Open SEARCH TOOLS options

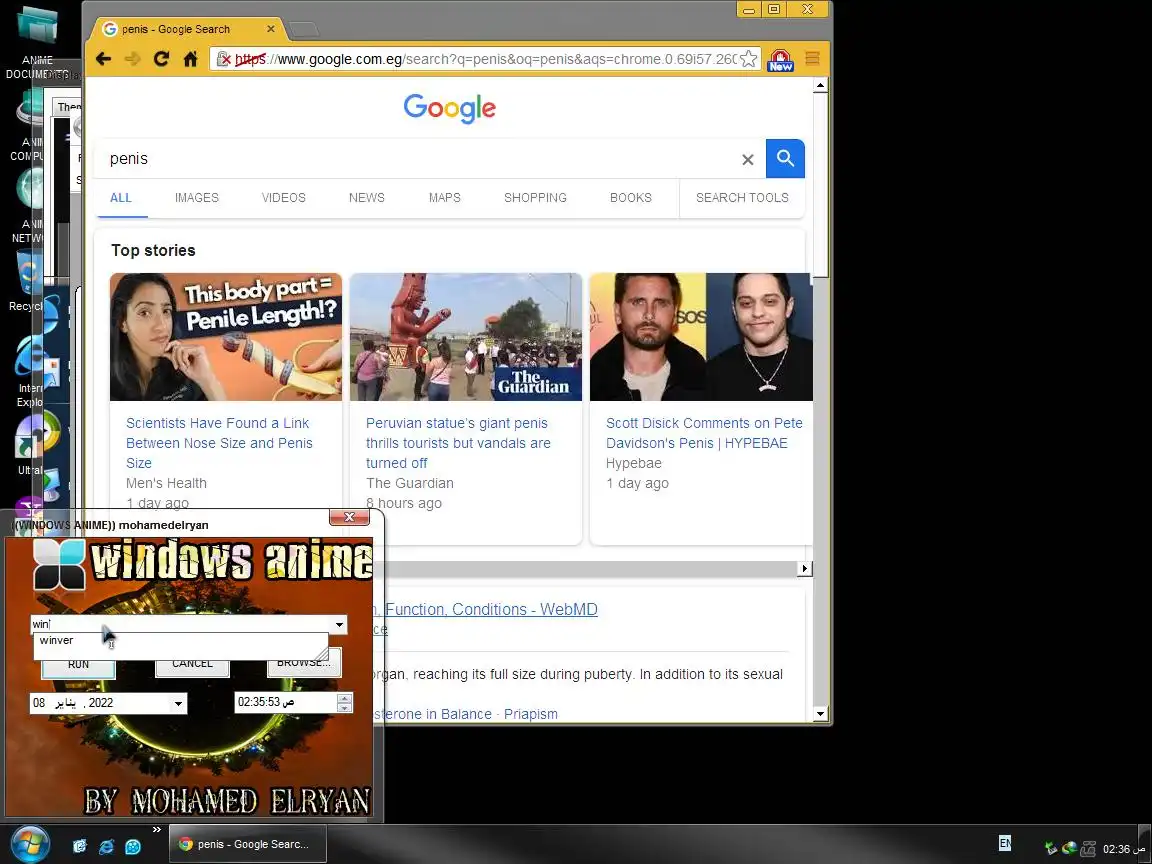(x=742, y=198)
